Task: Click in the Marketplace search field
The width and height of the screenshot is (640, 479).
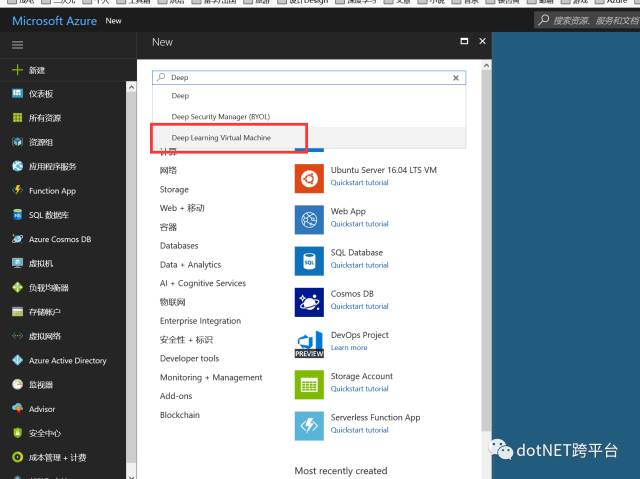Action: (309, 78)
